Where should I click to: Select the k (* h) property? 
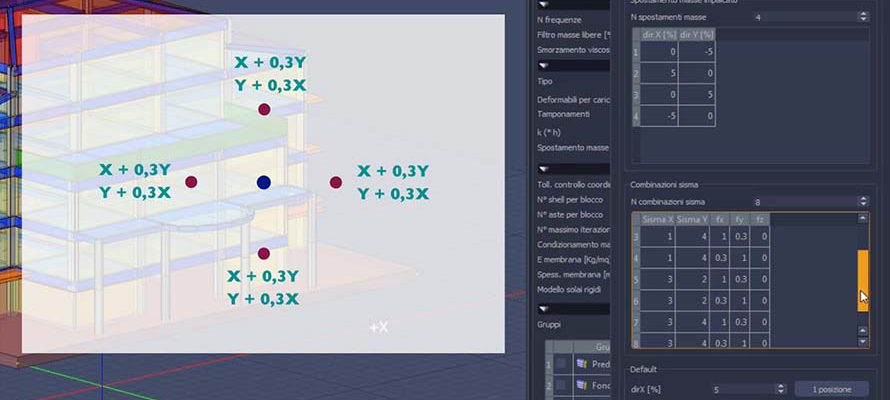[549, 132]
